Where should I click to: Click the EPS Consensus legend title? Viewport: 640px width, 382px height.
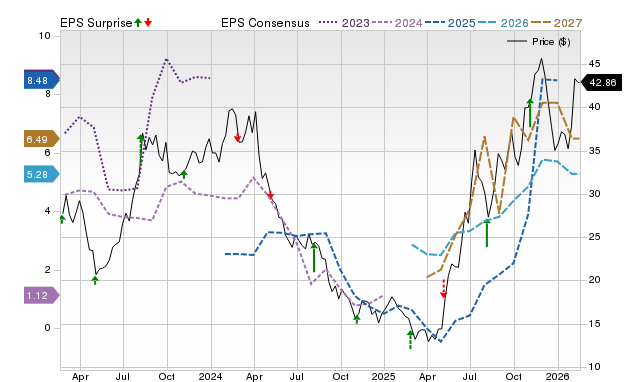[265, 23]
